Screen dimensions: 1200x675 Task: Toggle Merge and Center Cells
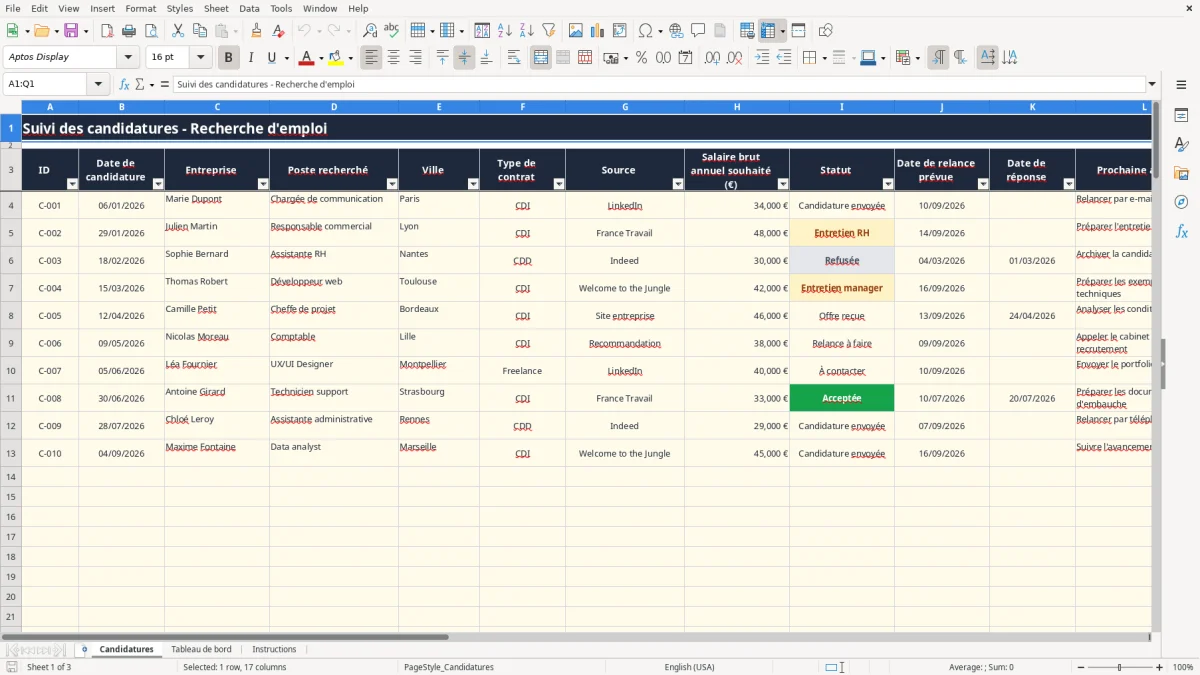pos(541,58)
